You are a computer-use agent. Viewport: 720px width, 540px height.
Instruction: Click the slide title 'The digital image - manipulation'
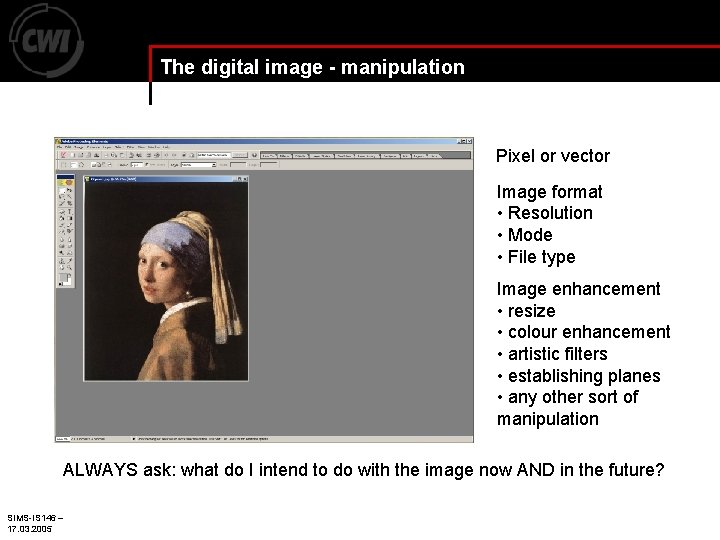point(312,68)
